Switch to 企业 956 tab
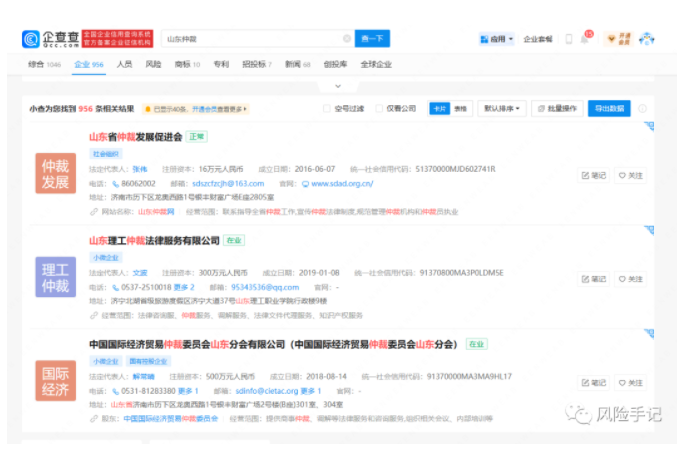 point(89,64)
